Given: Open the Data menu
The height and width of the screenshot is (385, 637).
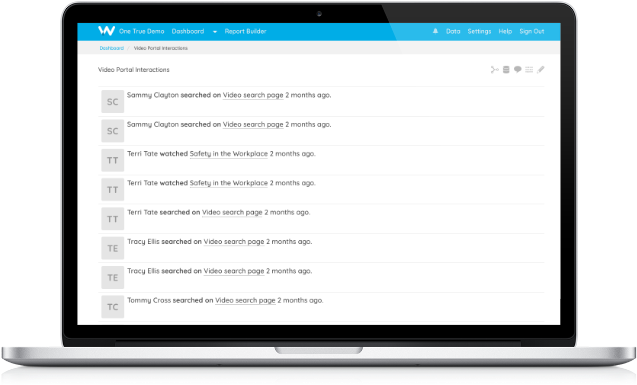Looking at the screenshot, I should (x=453, y=31).
